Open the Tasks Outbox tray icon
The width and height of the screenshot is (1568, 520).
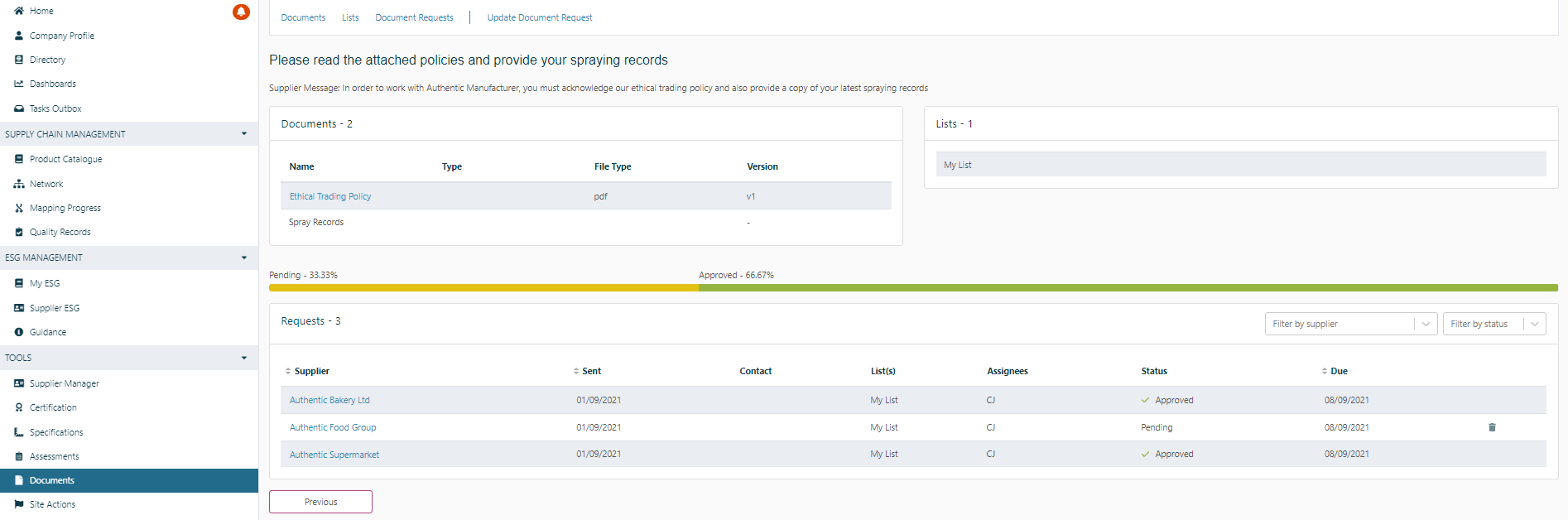point(19,108)
